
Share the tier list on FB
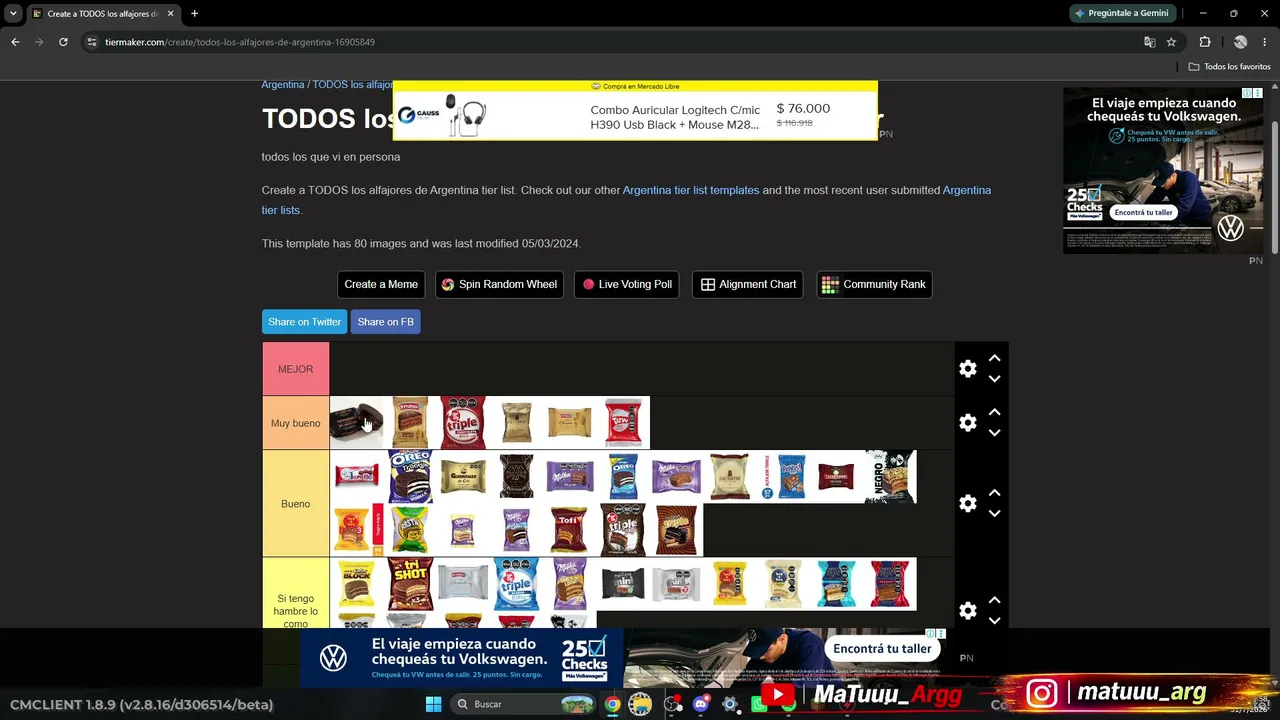point(385,322)
